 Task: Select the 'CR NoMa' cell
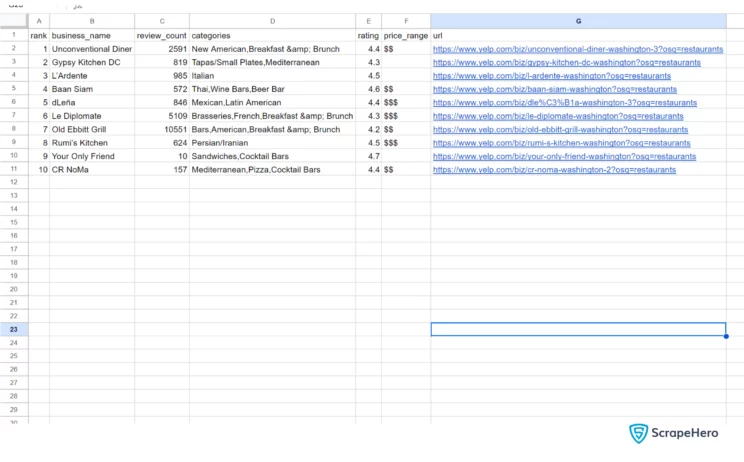tap(92, 169)
